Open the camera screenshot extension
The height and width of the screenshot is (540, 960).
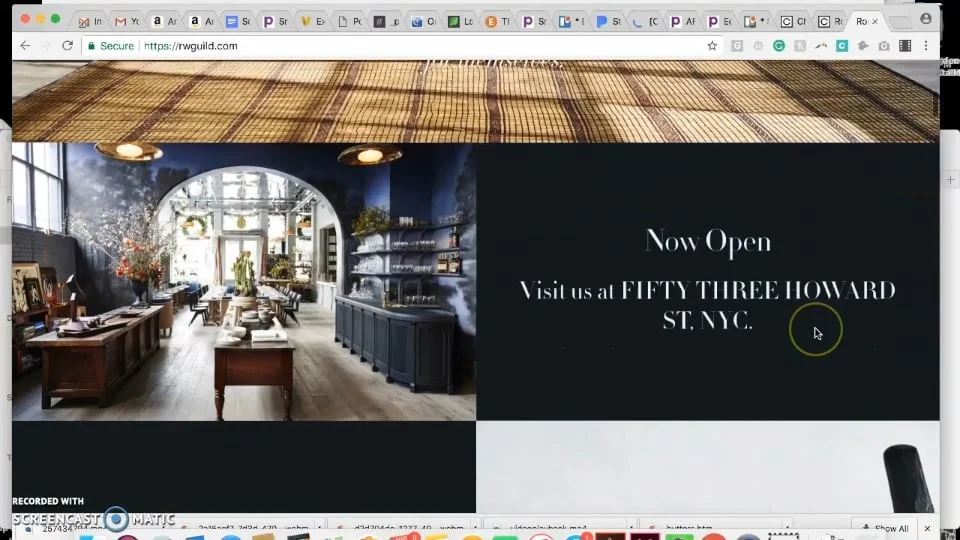coord(884,46)
